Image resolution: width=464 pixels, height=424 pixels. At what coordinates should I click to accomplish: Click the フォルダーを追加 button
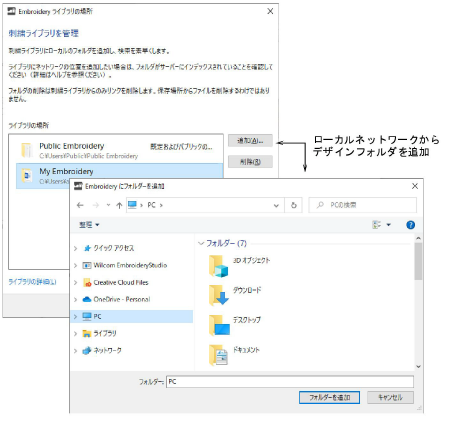[x=329, y=397]
